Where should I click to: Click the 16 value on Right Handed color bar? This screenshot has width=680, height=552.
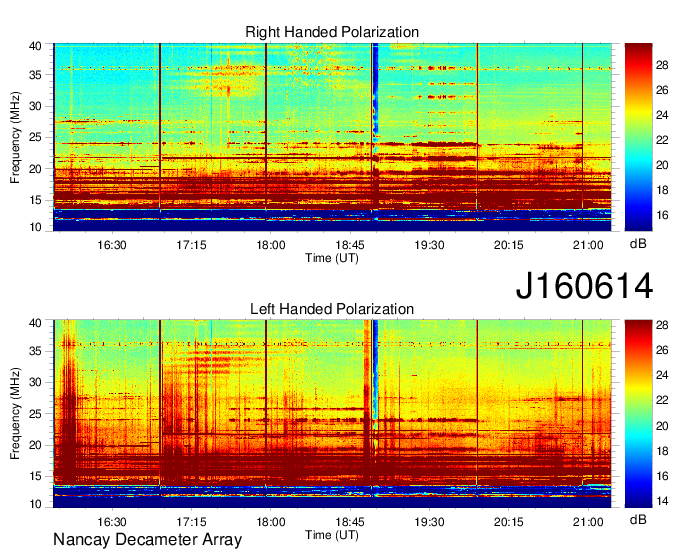pyautogui.click(x=662, y=215)
